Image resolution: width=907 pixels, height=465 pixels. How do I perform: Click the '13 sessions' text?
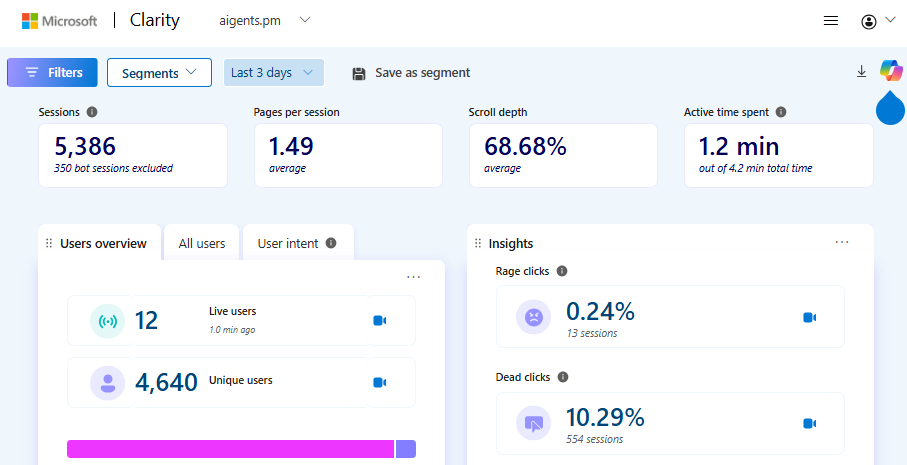592,334
